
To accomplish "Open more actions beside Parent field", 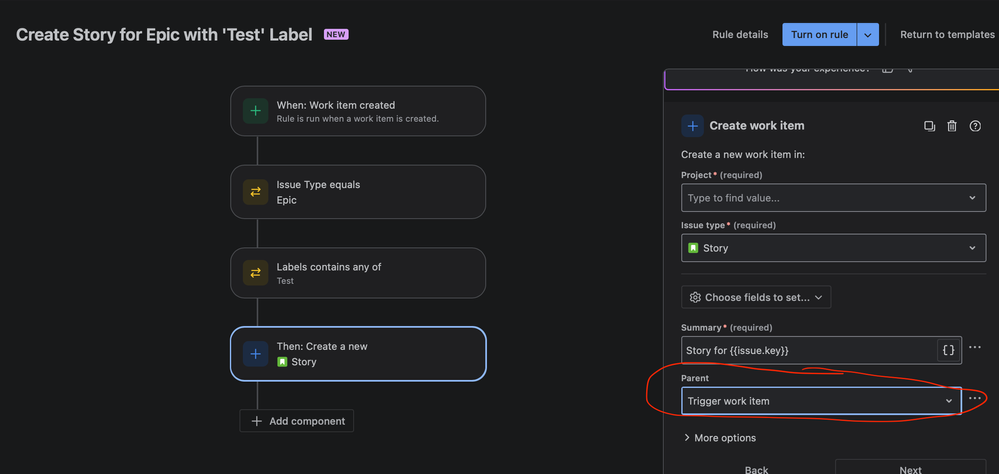I will pos(974,398).
